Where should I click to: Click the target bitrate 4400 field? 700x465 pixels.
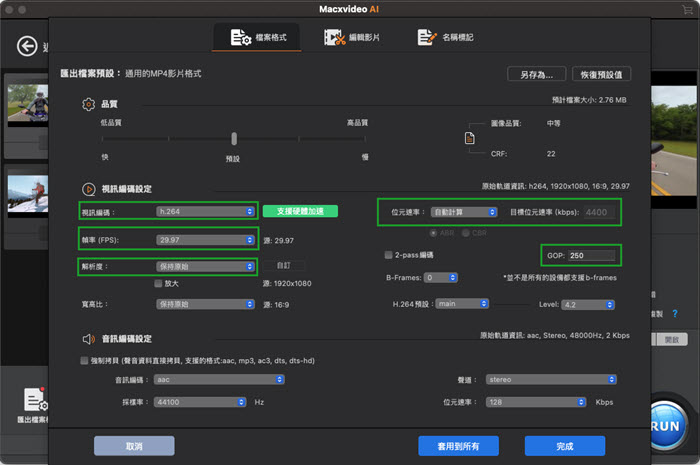pyautogui.click(x=599, y=212)
